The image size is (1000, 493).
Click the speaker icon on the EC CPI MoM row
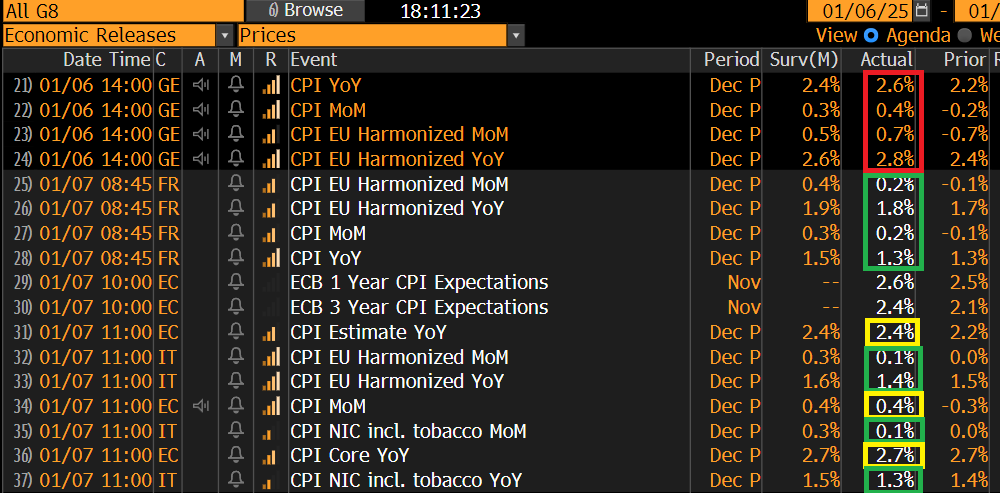coord(200,406)
